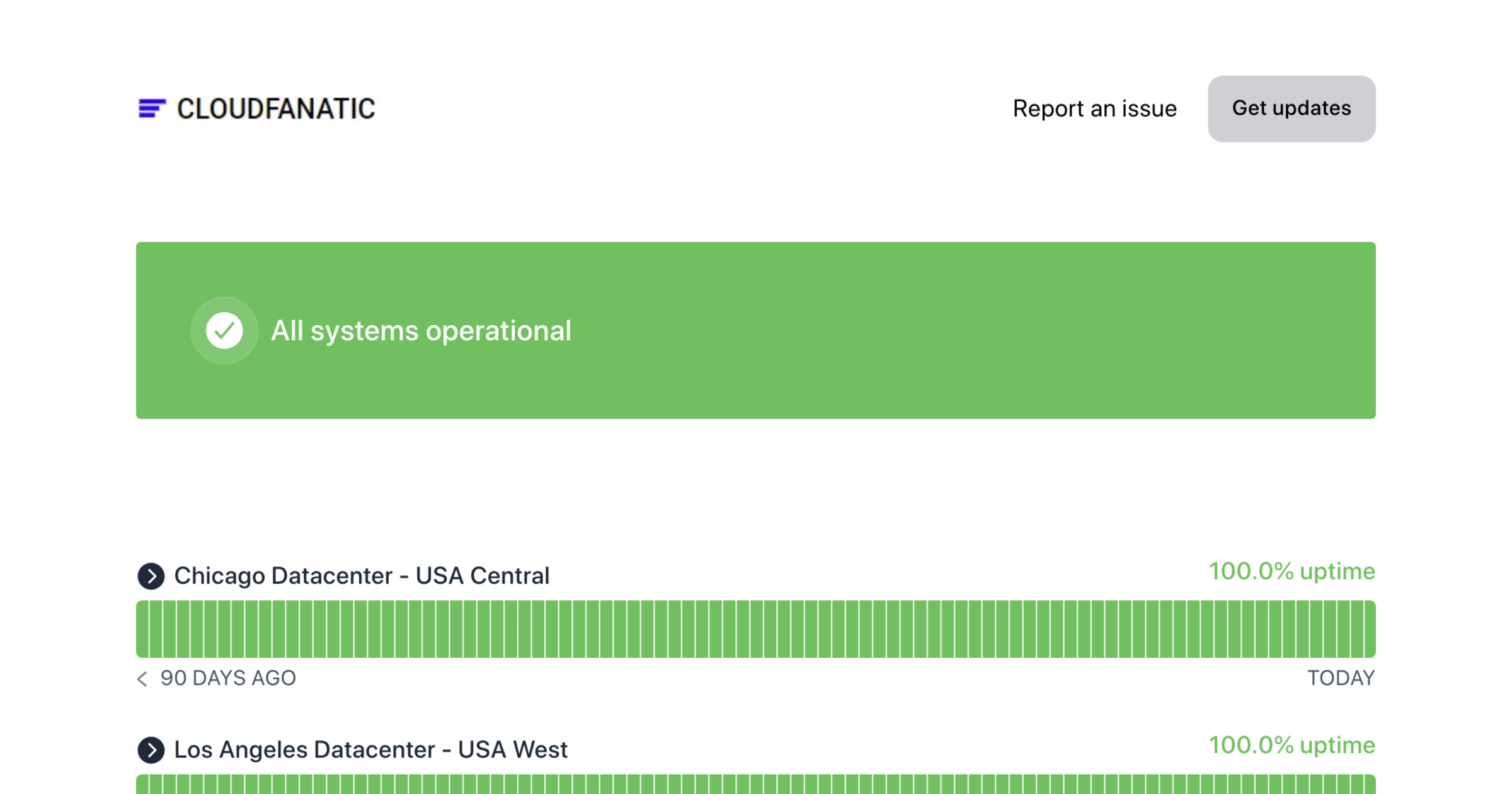Image resolution: width=1512 pixels, height=794 pixels.
Task: Click the 90 DAYS AGO label
Action: [228, 678]
